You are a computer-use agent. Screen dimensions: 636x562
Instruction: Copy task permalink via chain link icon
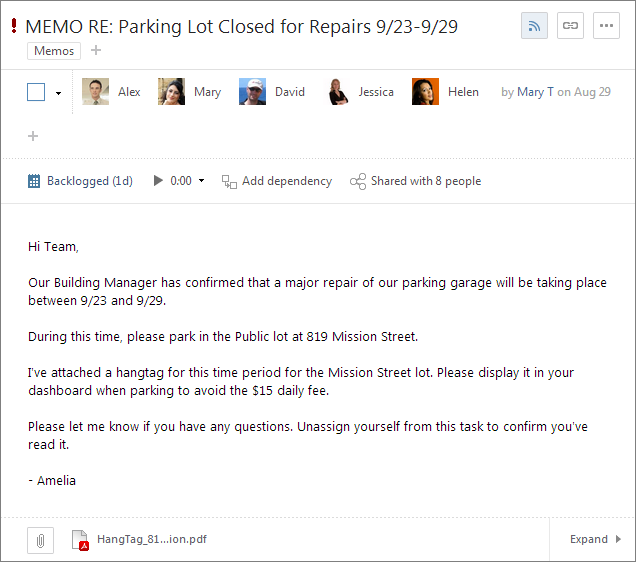pyautogui.click(x=570, y=26)
